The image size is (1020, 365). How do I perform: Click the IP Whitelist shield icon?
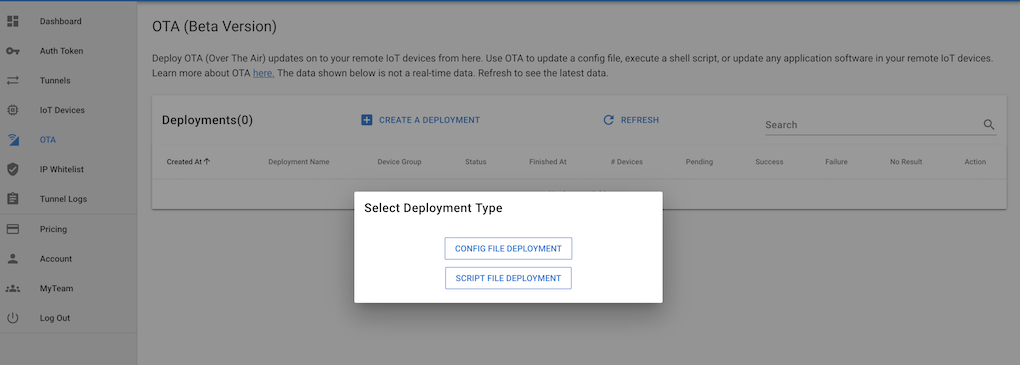click(x=13, y=169)
